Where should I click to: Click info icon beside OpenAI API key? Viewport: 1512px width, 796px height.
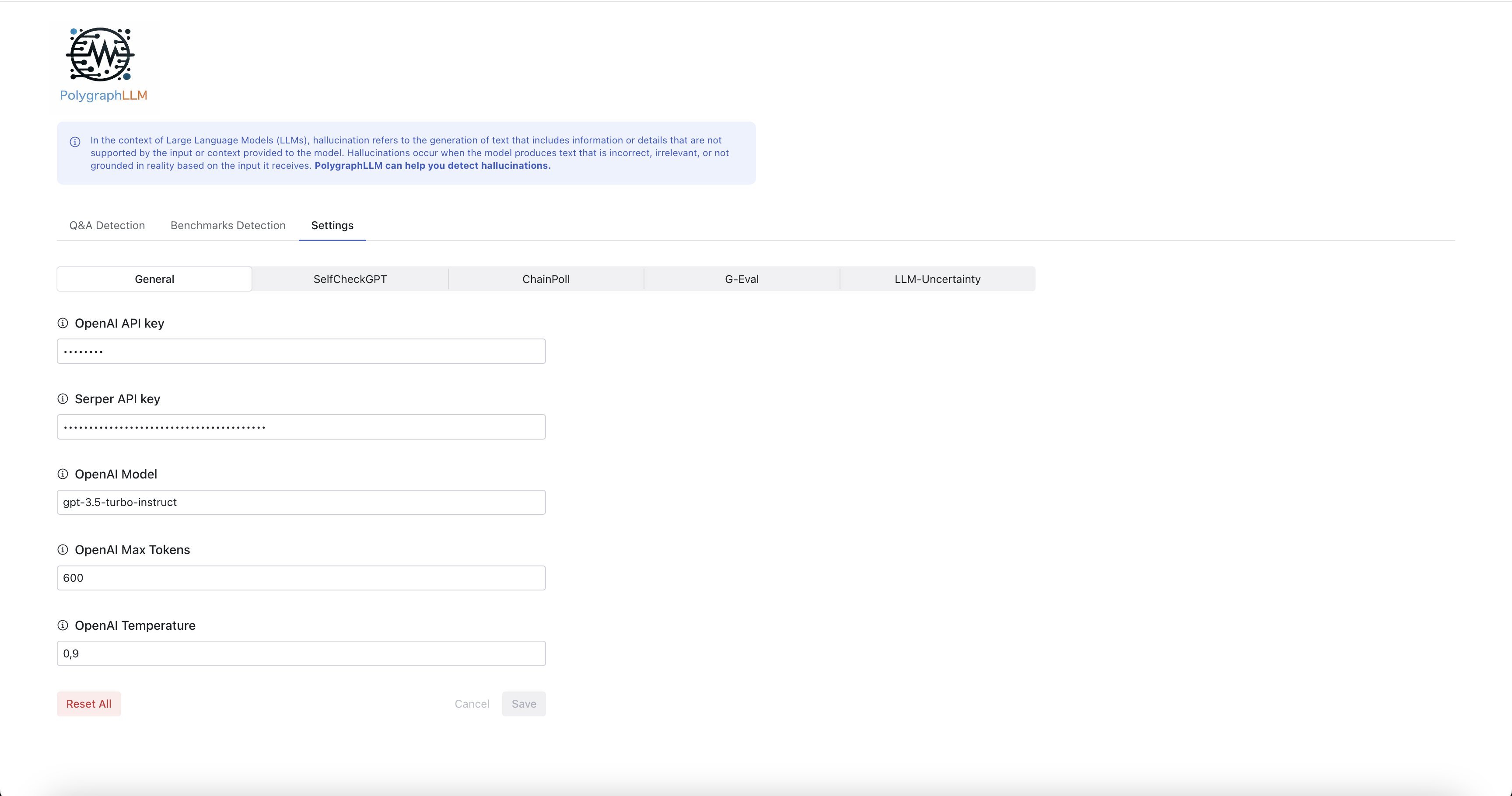click(63, 323)
